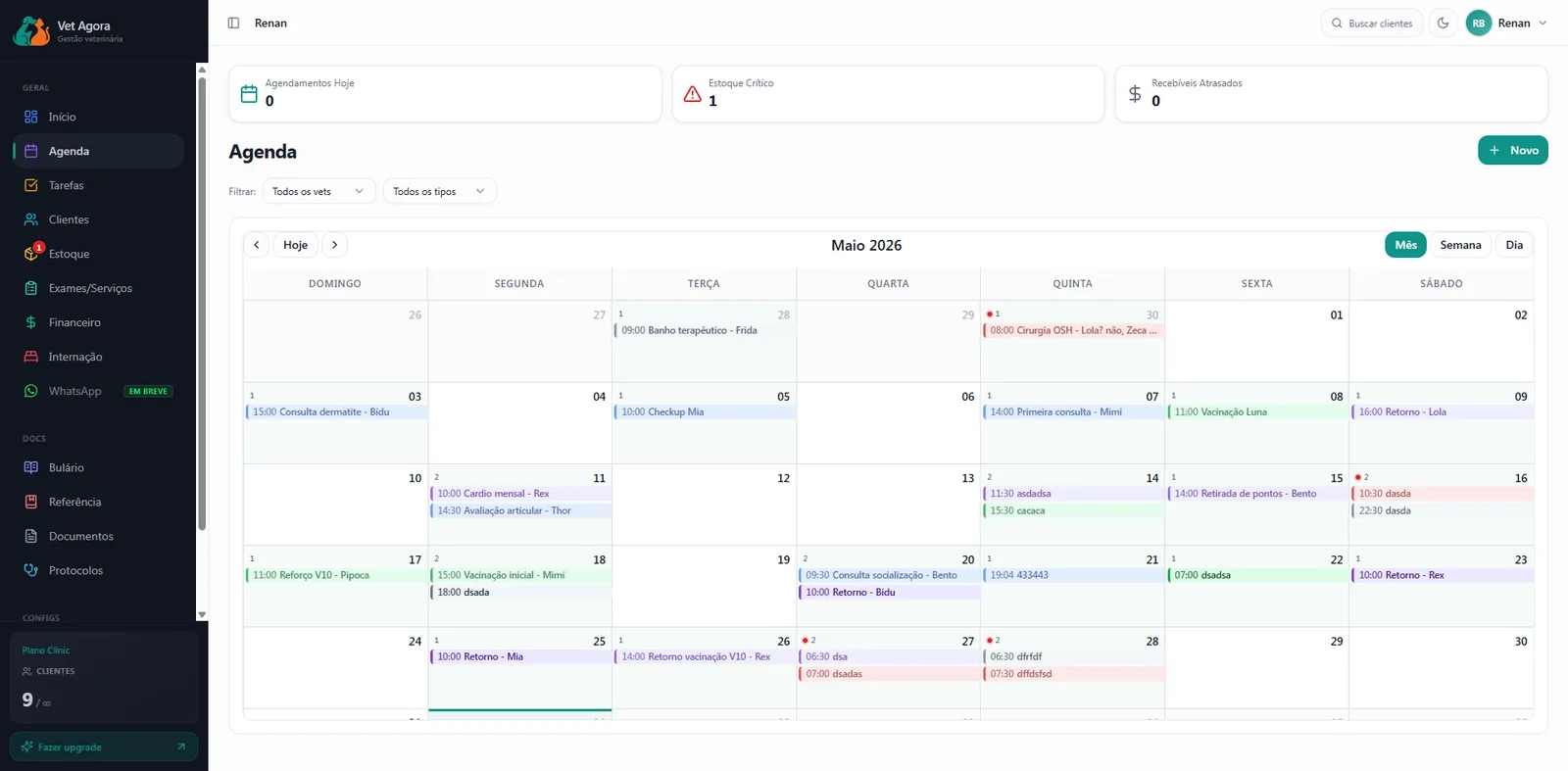The height and width of the screenshot is (771, 1568).
Task: Switch calendar to Semana view
Action: point(1460,245)
